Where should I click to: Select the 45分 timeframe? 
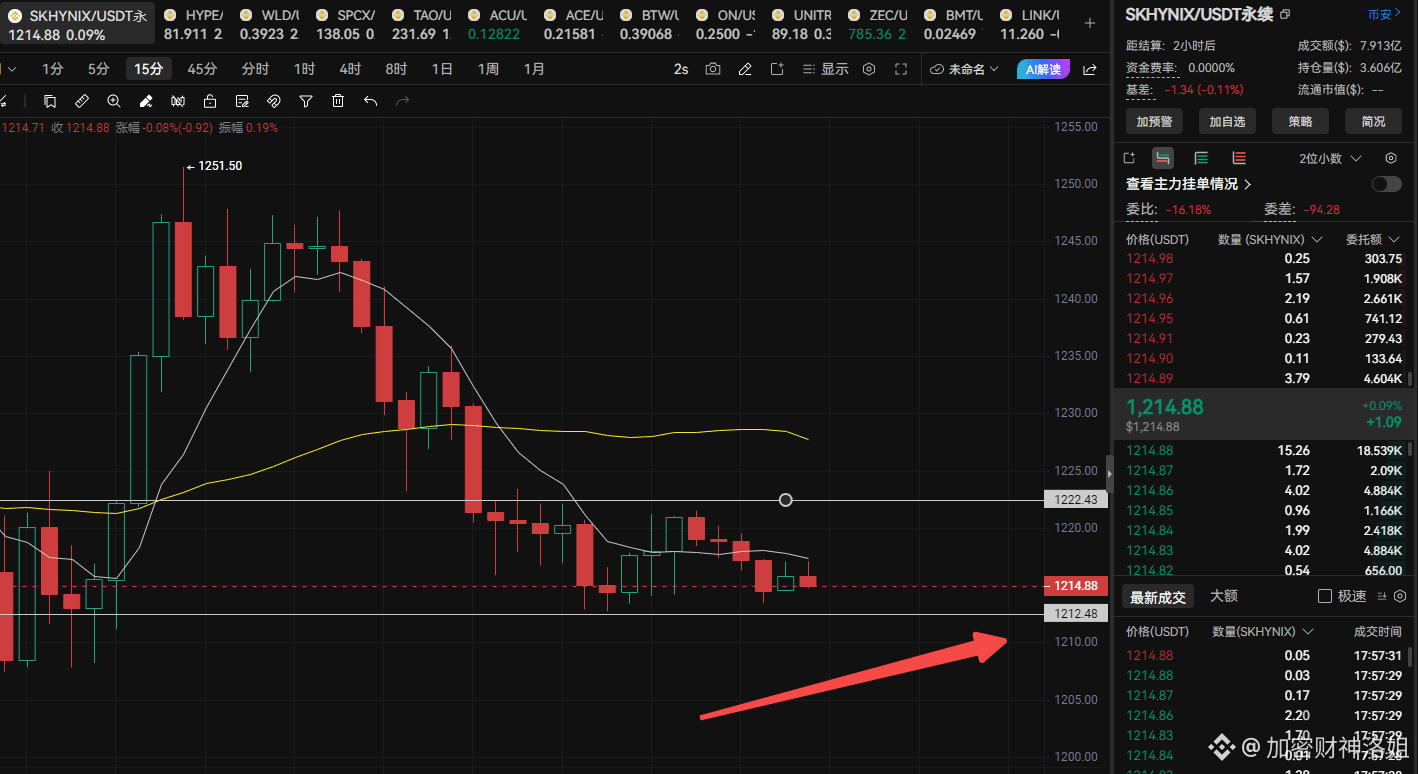pos(202,69)
